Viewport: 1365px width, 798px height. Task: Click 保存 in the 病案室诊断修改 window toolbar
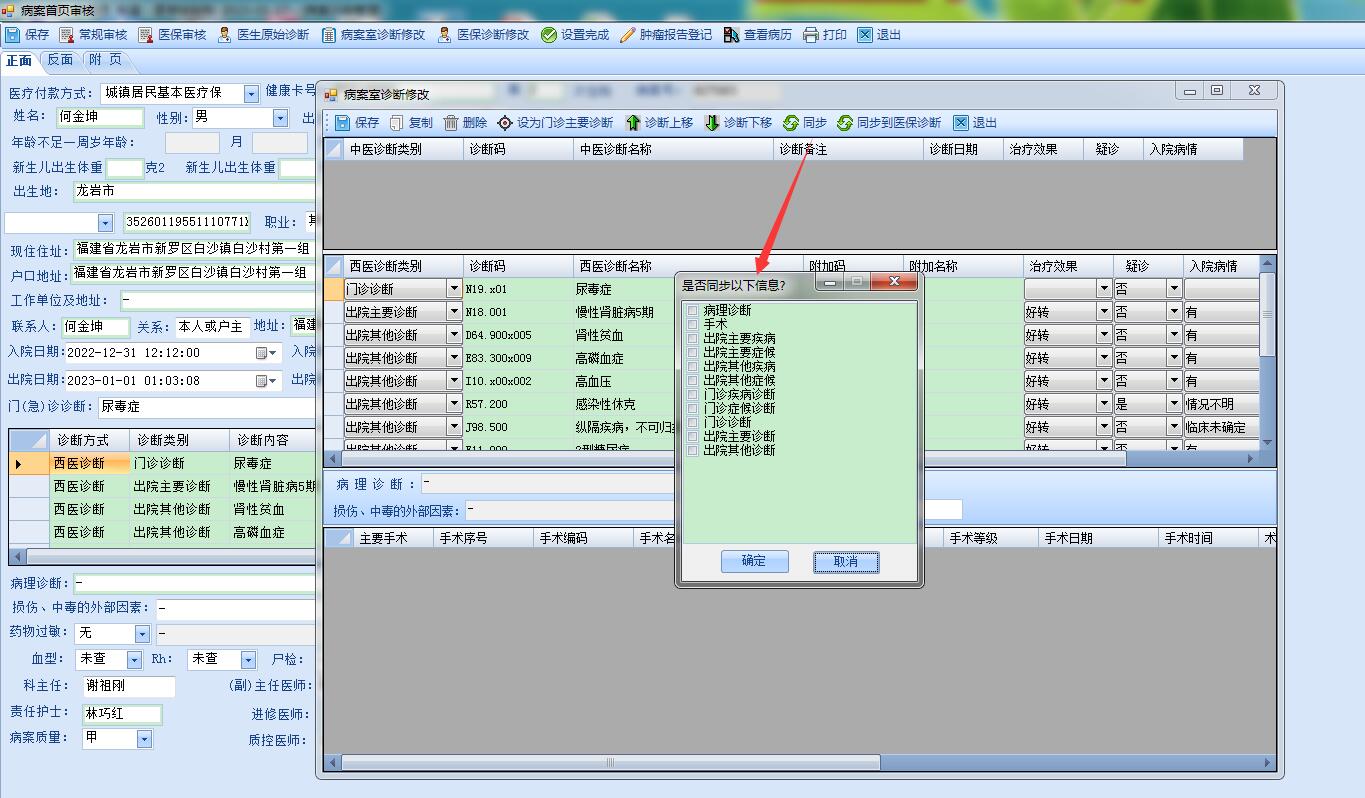357,123
